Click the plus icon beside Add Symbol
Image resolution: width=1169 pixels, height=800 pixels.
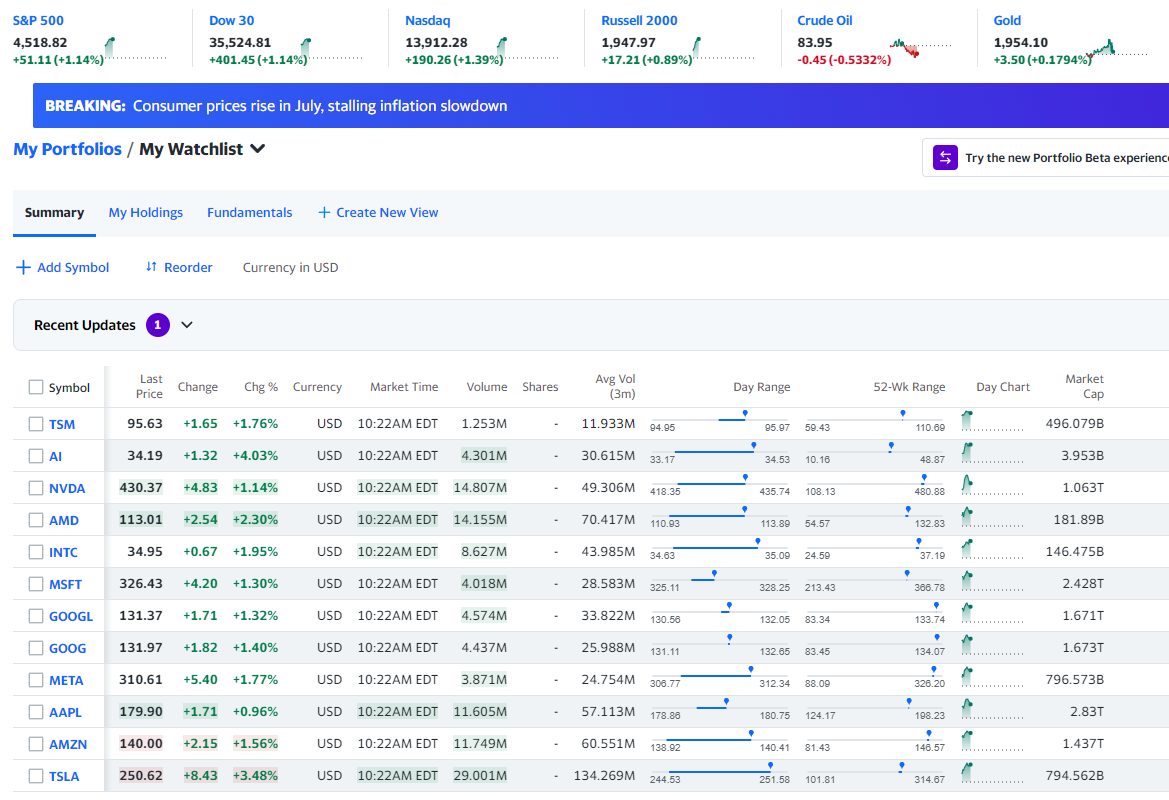click(23, 267)
